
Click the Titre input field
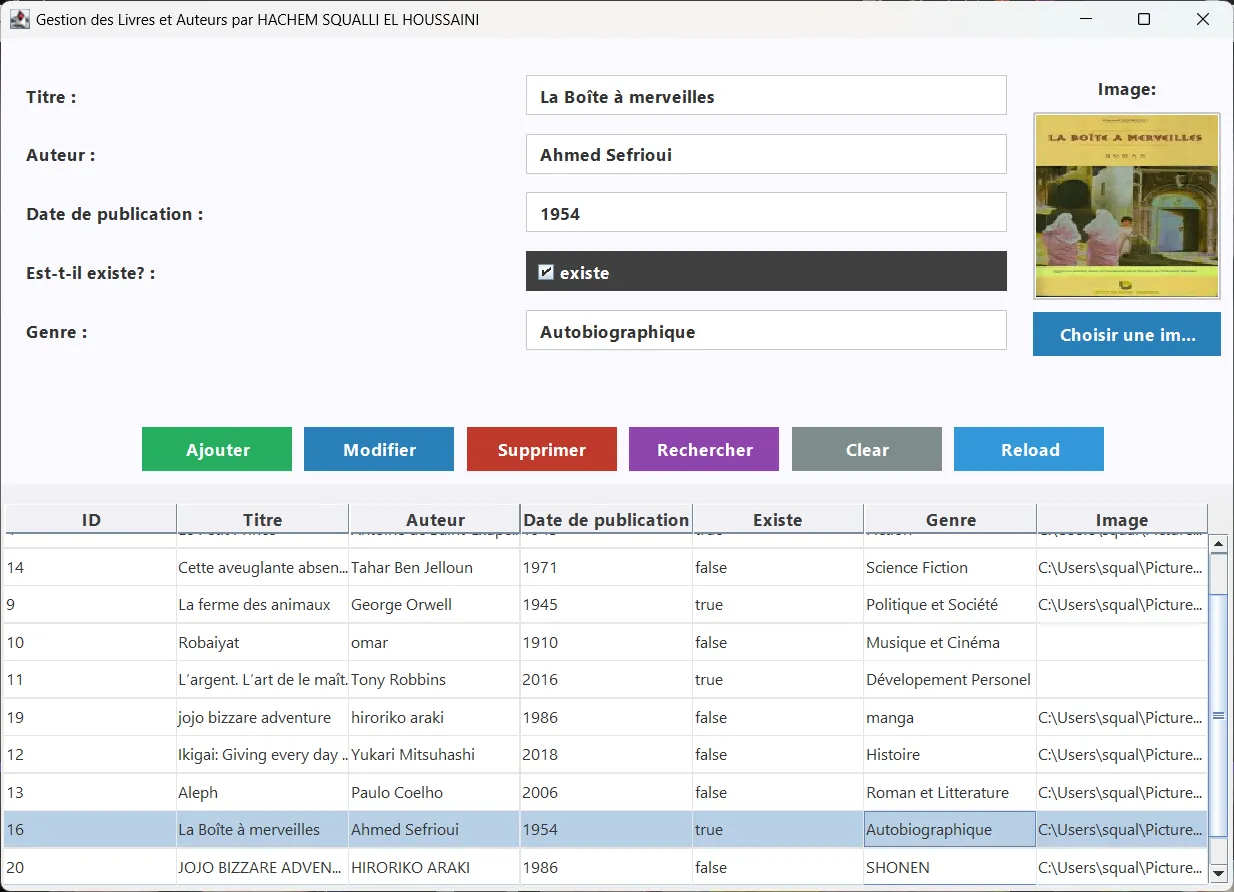pos(766,95)
